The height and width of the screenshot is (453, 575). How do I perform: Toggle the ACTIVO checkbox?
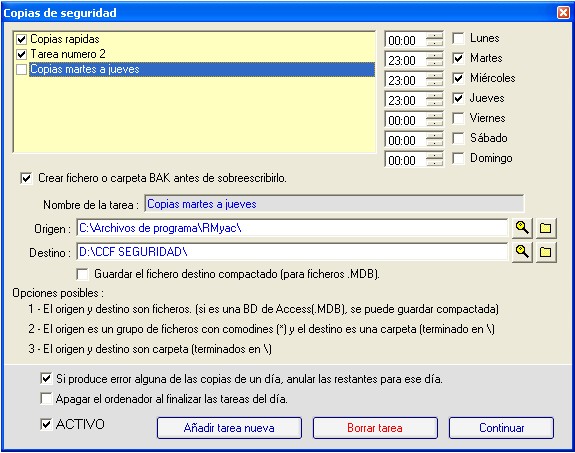coord(46,424)
